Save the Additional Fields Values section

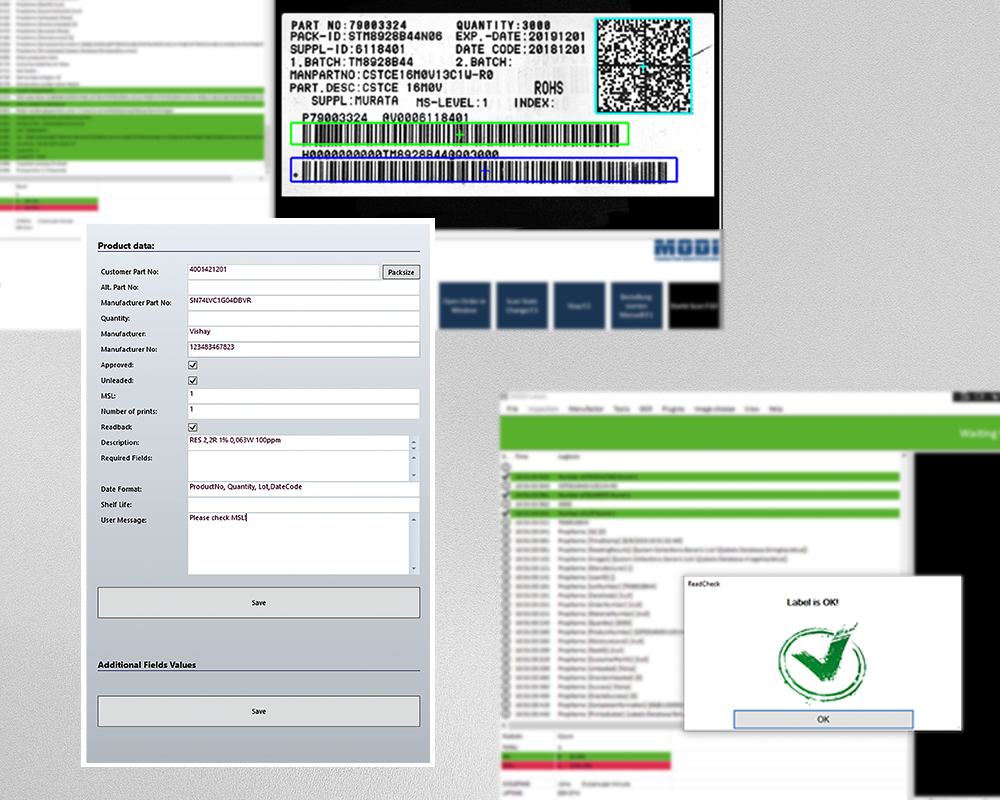pos(258,711)
